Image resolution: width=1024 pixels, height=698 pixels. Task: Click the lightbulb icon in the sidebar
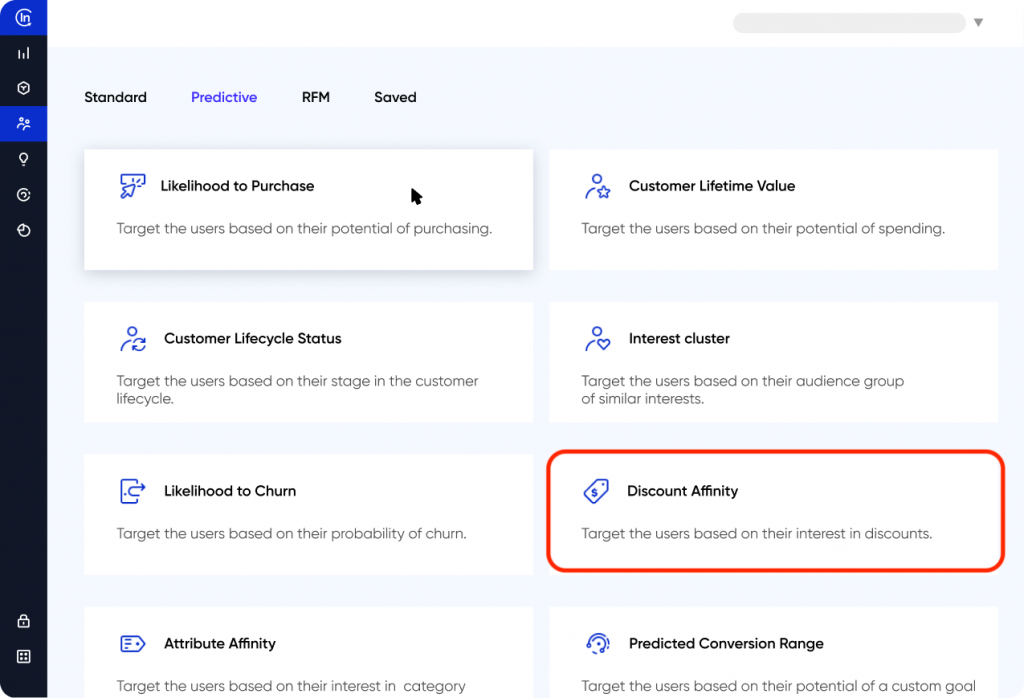pos(24,159)
